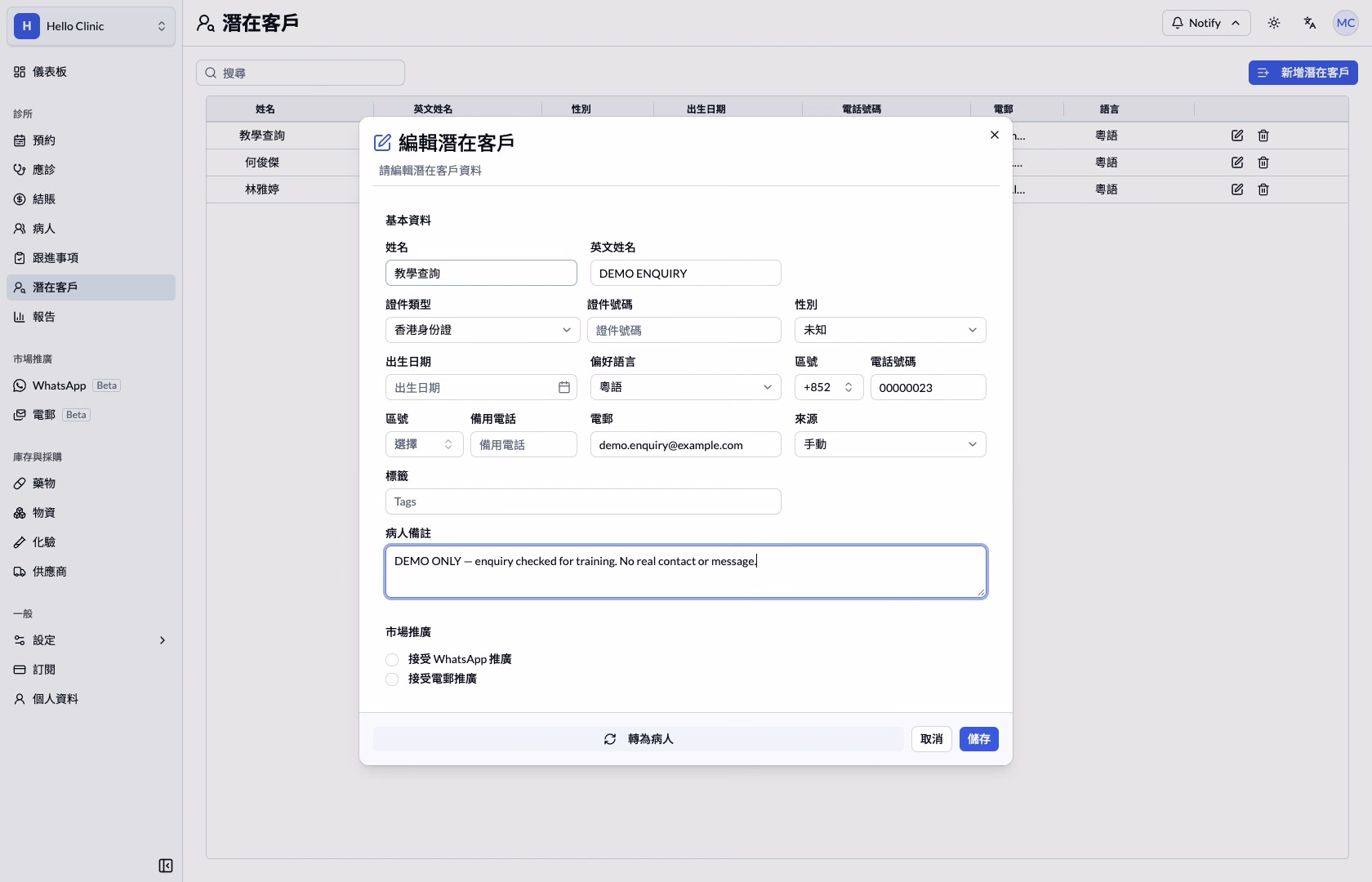Viewport: 1372px width, 882px height.
Task: Open the 性別 dropdown showing 未知
Action: 890,330
